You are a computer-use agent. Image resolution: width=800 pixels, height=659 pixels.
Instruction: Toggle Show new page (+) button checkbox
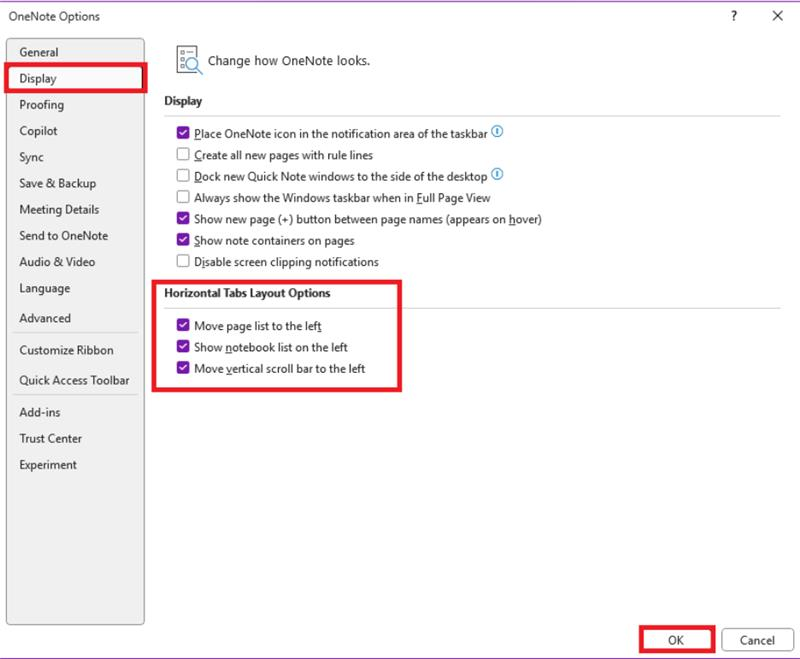(x=183, y=219)
